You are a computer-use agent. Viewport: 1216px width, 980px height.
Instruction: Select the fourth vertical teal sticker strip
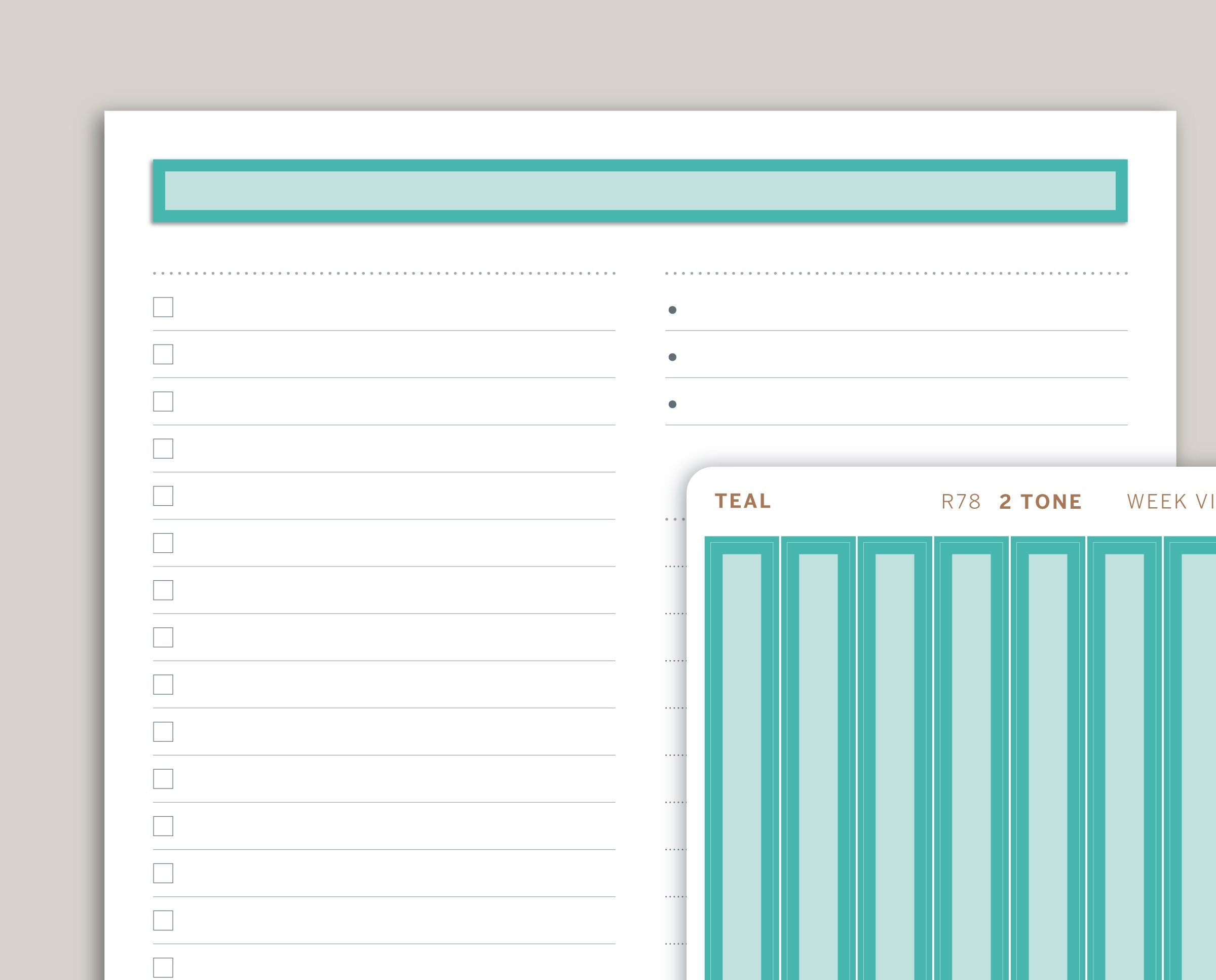click(971, 757)
